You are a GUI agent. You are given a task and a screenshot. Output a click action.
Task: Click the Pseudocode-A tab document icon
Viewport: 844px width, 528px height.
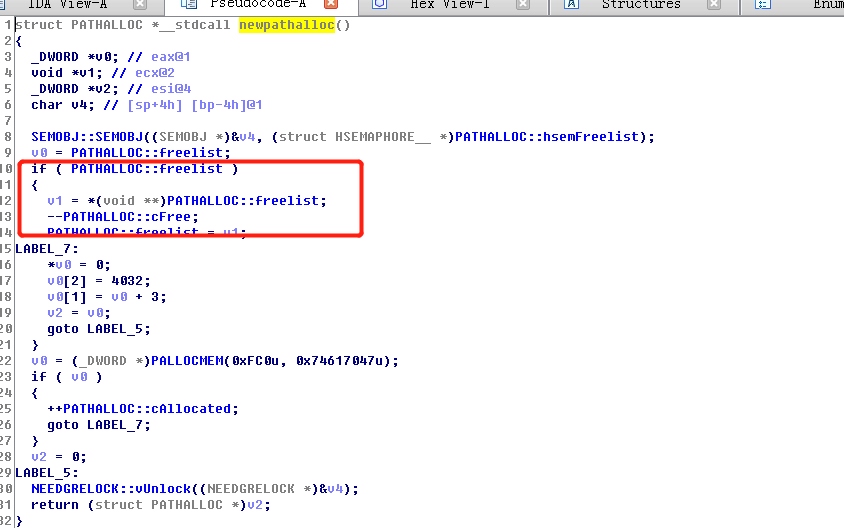(x=188, y=4)
